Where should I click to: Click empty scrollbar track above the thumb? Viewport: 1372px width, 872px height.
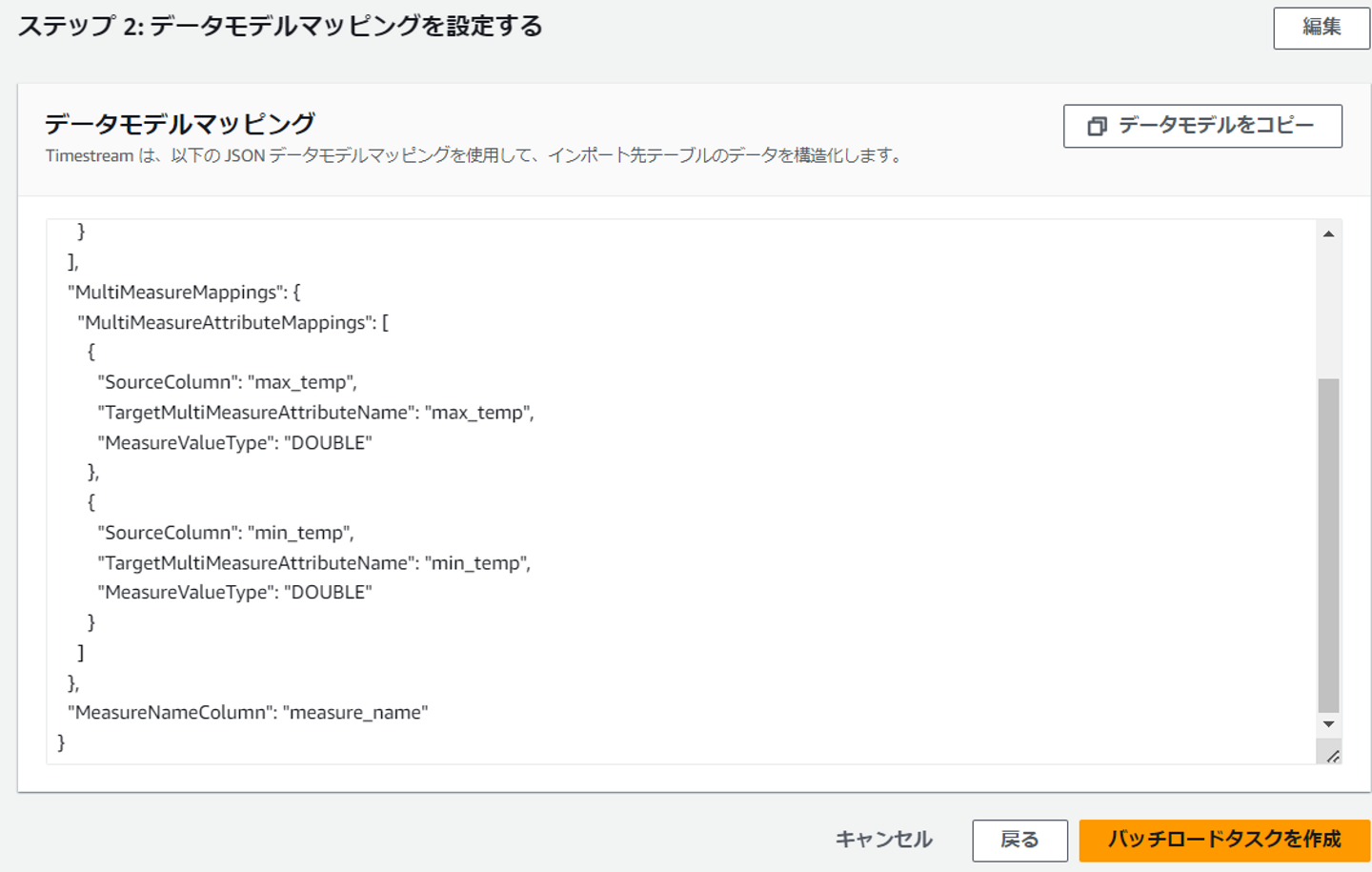pyautogui.click(x=1328, y=305)
